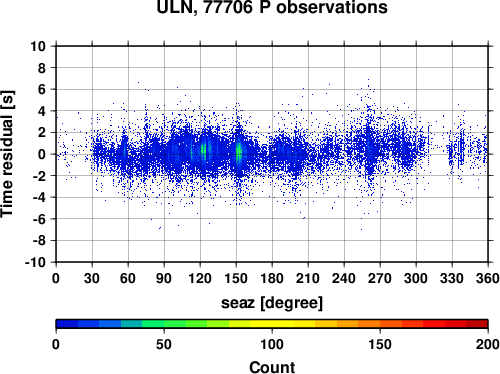Viewport: 500px width, 374px height.
Task: Click the 'Time residual [s]' y-axis label
Action: [7, 154]
